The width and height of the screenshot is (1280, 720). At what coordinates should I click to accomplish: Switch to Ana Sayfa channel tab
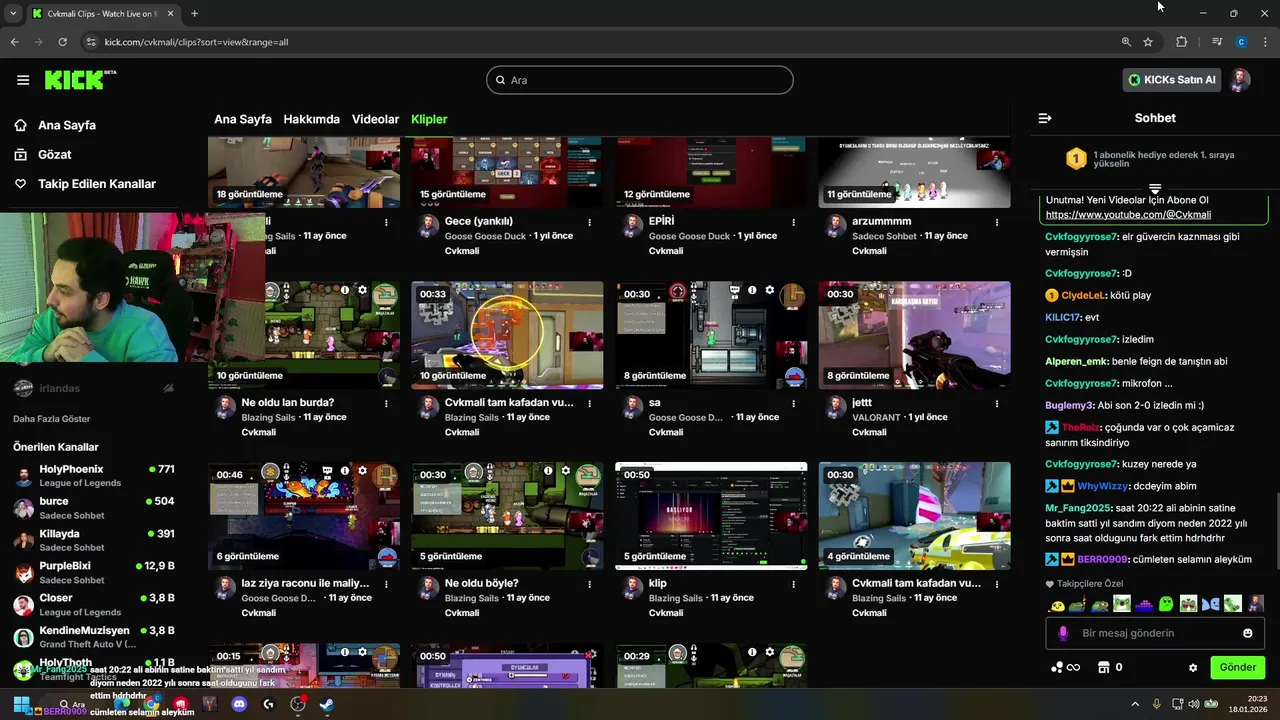point(243,119)
